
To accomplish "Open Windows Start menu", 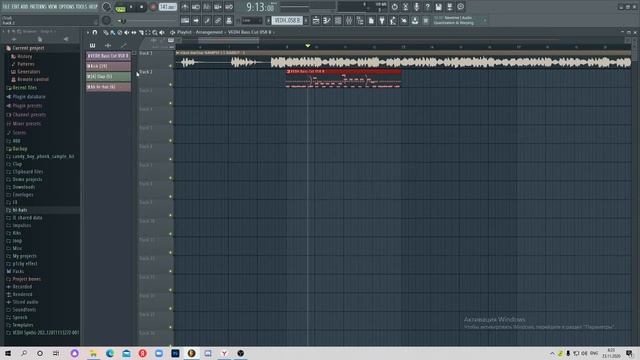I will pos(8,353).
